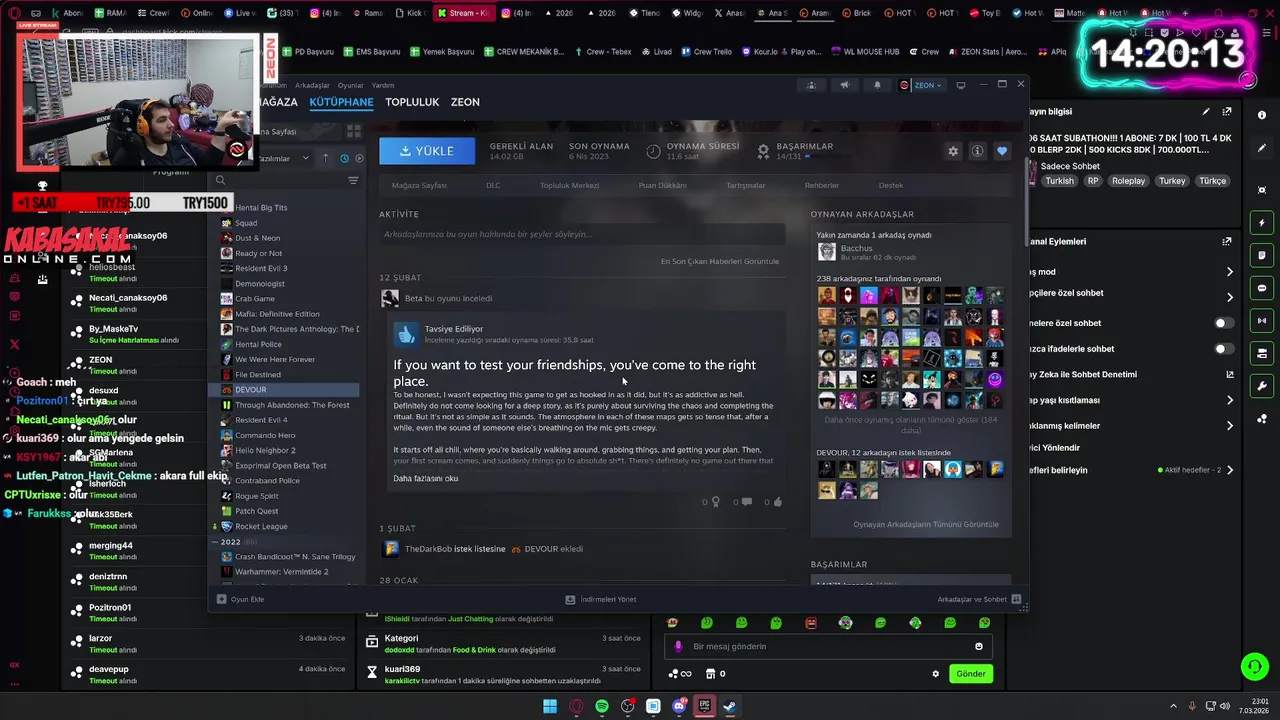Click Oyun Ekle at Steam bottom left
The width and height of the screenshot is (1280, 720).
[x=240, y=599]
